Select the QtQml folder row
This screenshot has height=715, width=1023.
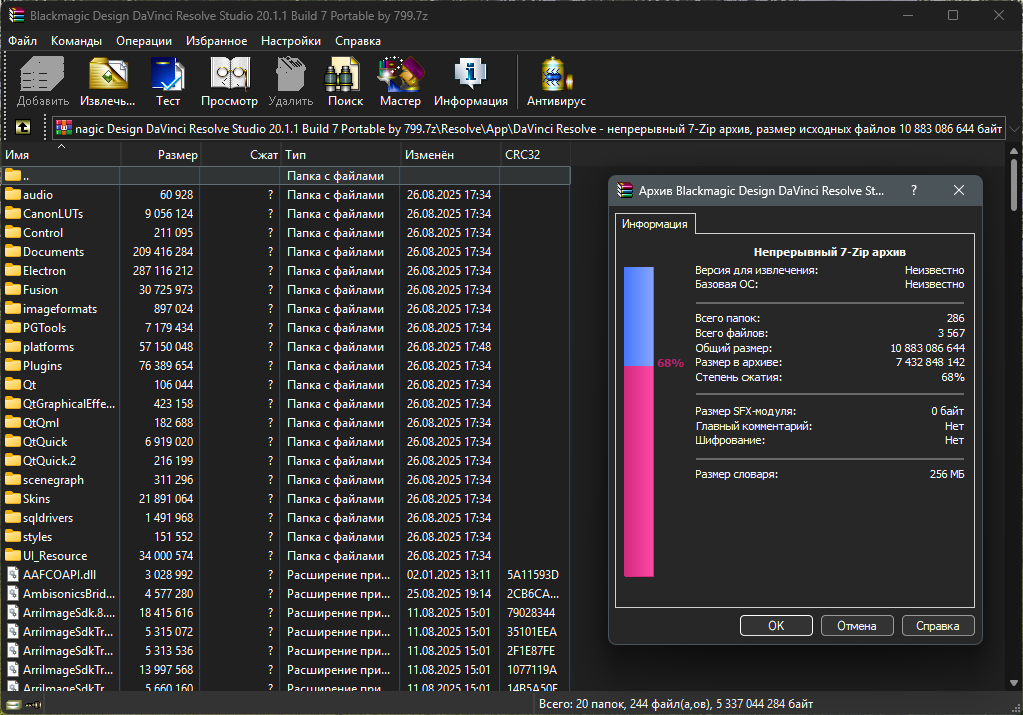286,423
